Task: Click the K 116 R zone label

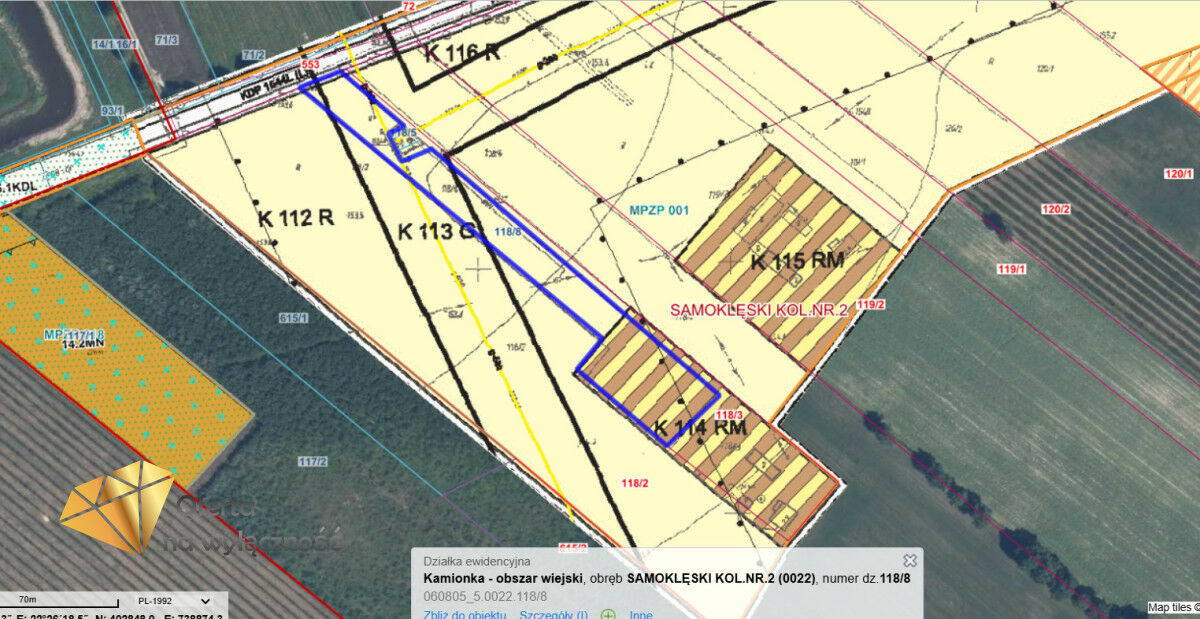Action: click(461, 54)
